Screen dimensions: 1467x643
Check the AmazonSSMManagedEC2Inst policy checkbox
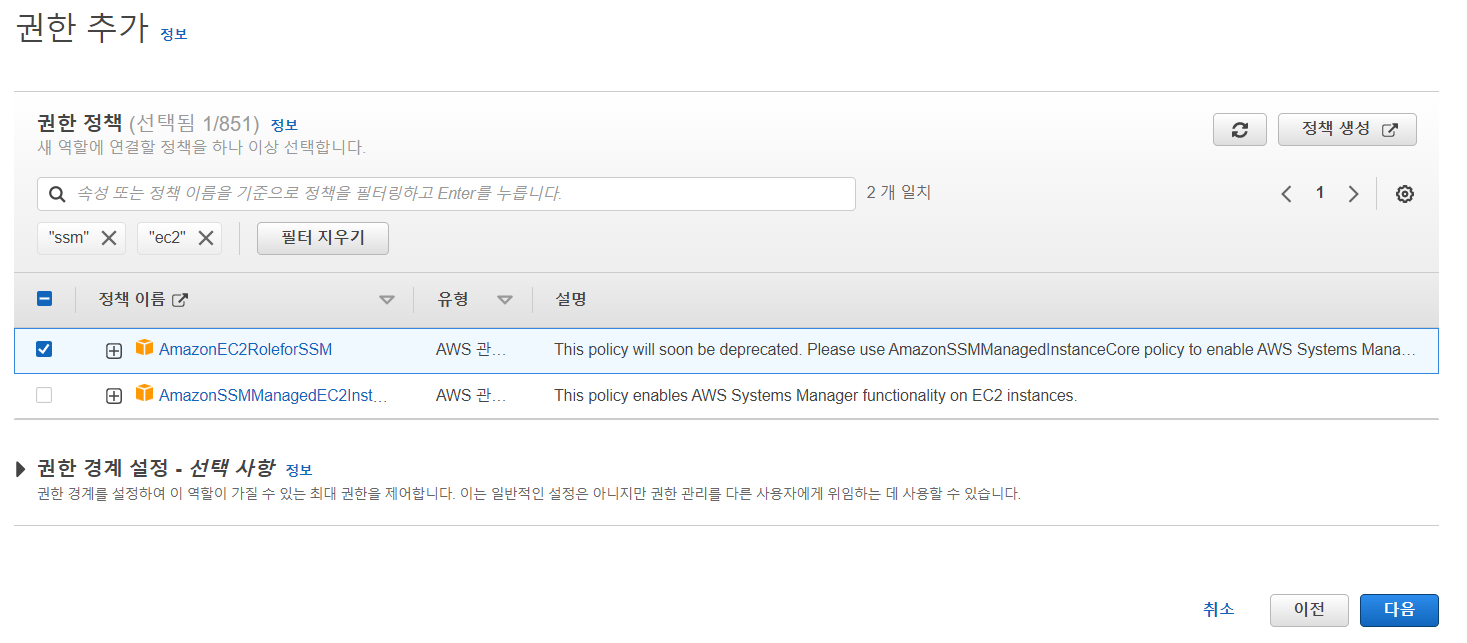[44, 395]
